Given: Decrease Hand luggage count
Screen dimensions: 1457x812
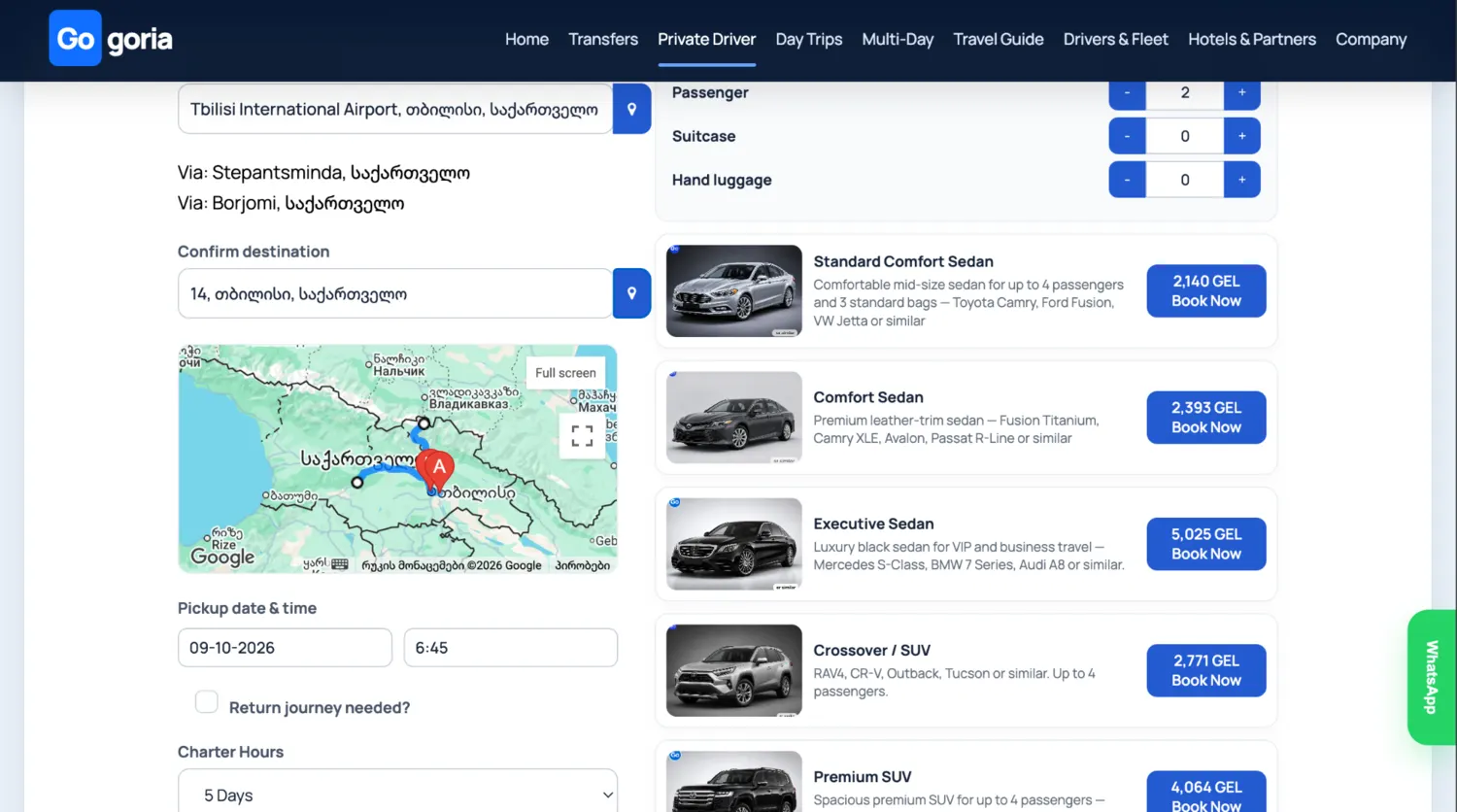Looking at the screenshot, I should pos(1127,180).
